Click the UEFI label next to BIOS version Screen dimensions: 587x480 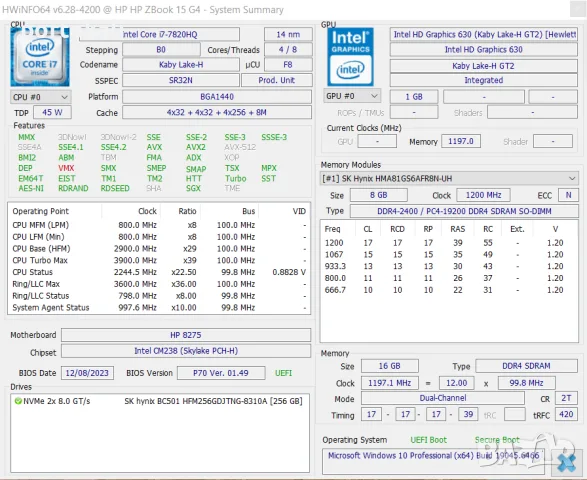point(283,373)
